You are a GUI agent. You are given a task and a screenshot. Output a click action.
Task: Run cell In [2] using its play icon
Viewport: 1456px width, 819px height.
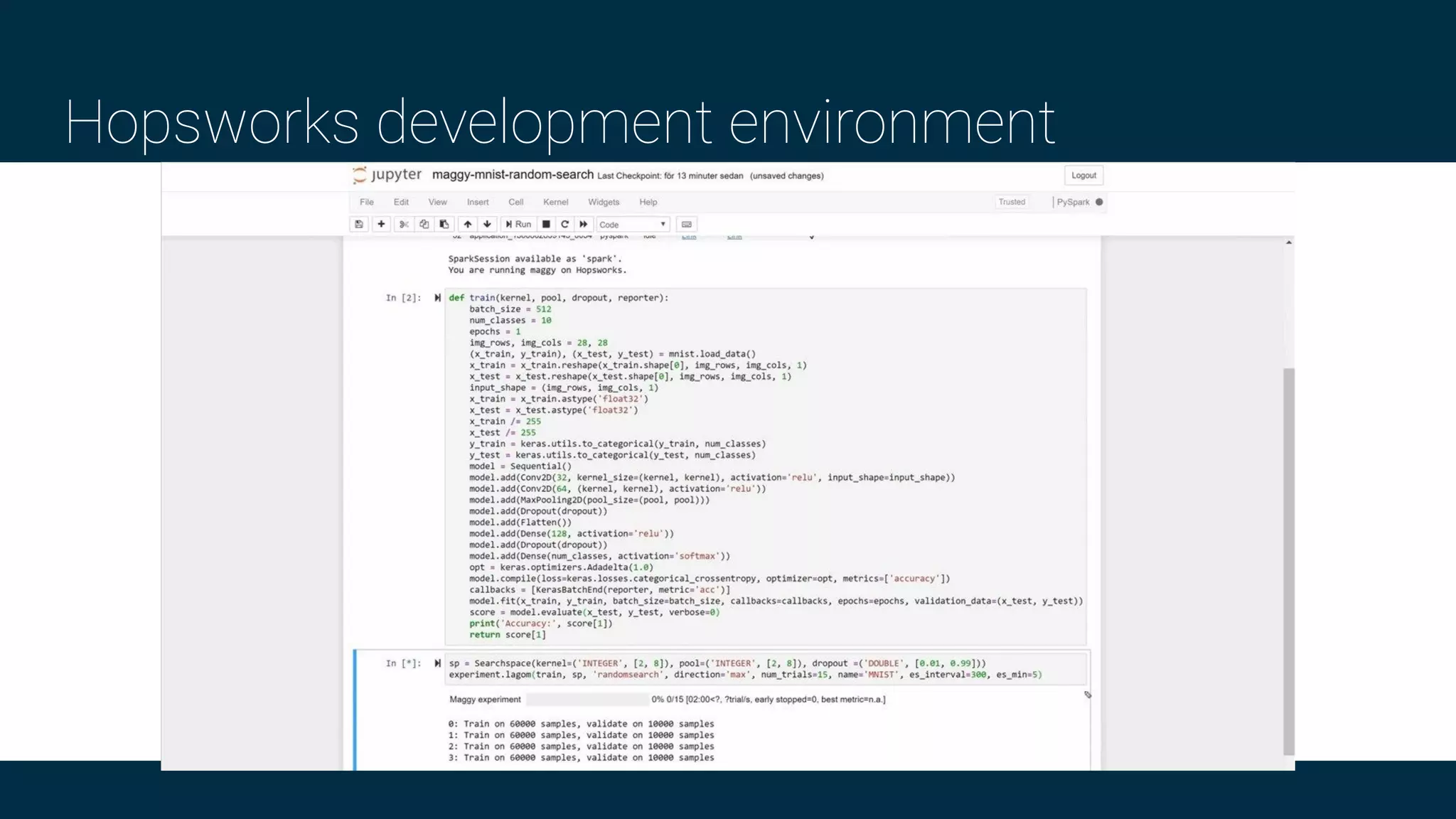tap(437, 298)
